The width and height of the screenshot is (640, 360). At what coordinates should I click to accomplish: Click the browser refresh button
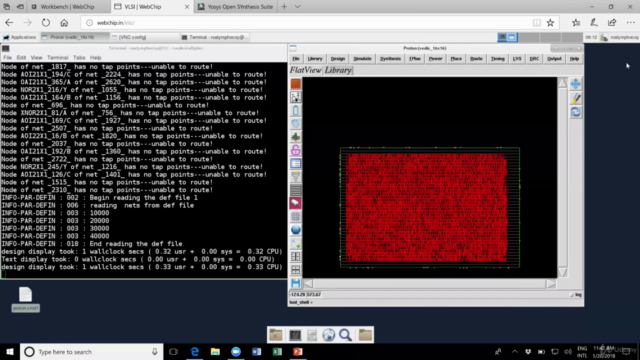click(x=46, y=23)
